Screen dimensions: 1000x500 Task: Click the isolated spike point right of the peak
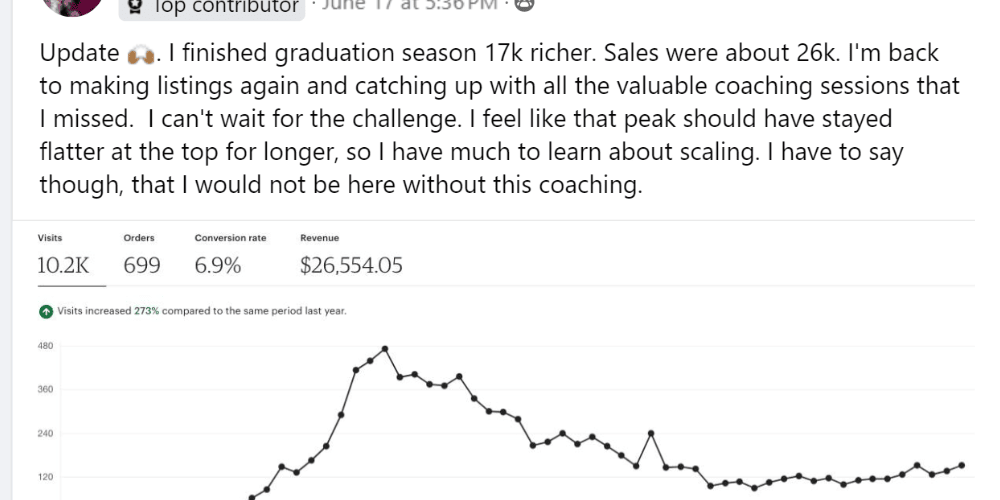point(651,433)
